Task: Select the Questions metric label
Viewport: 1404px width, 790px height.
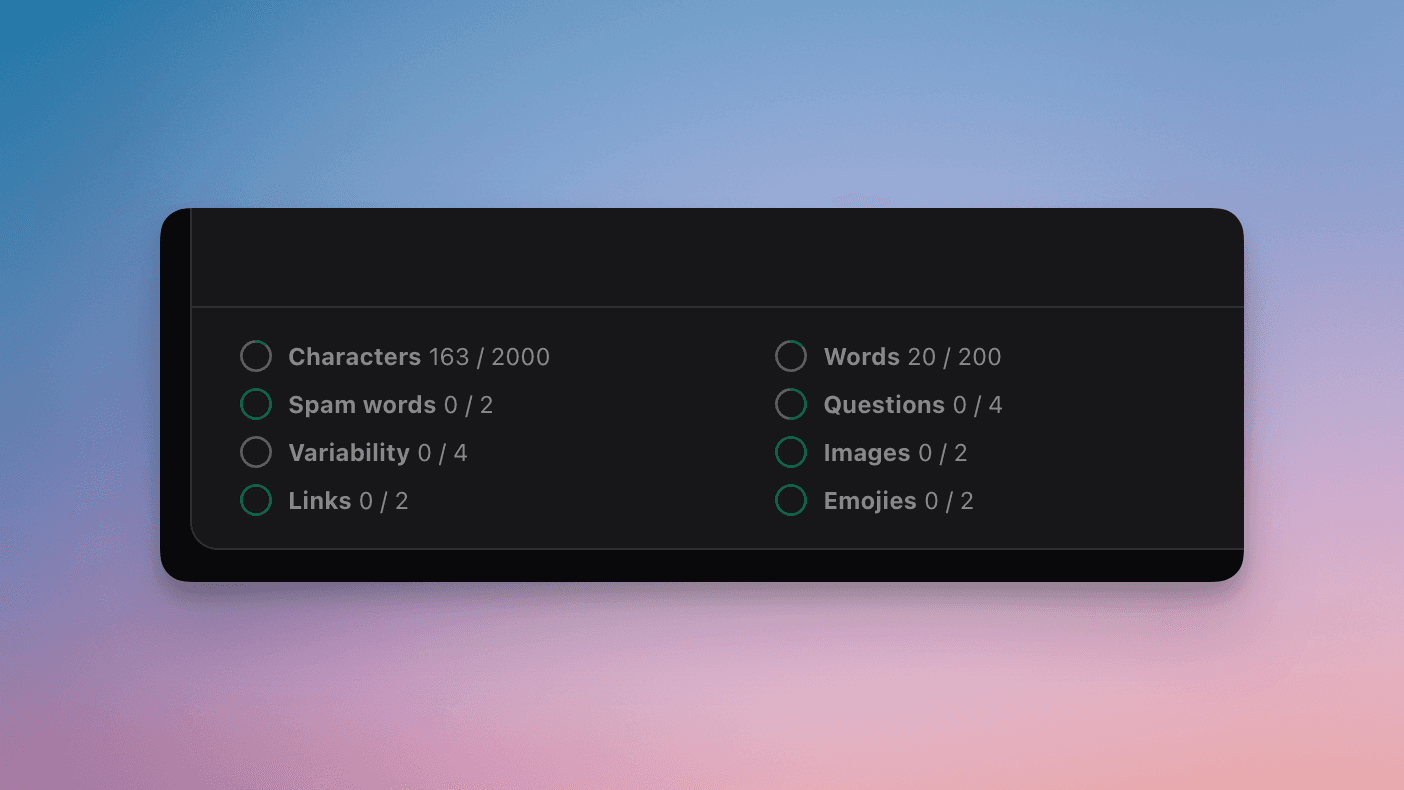Action: (x=884, y=405)
